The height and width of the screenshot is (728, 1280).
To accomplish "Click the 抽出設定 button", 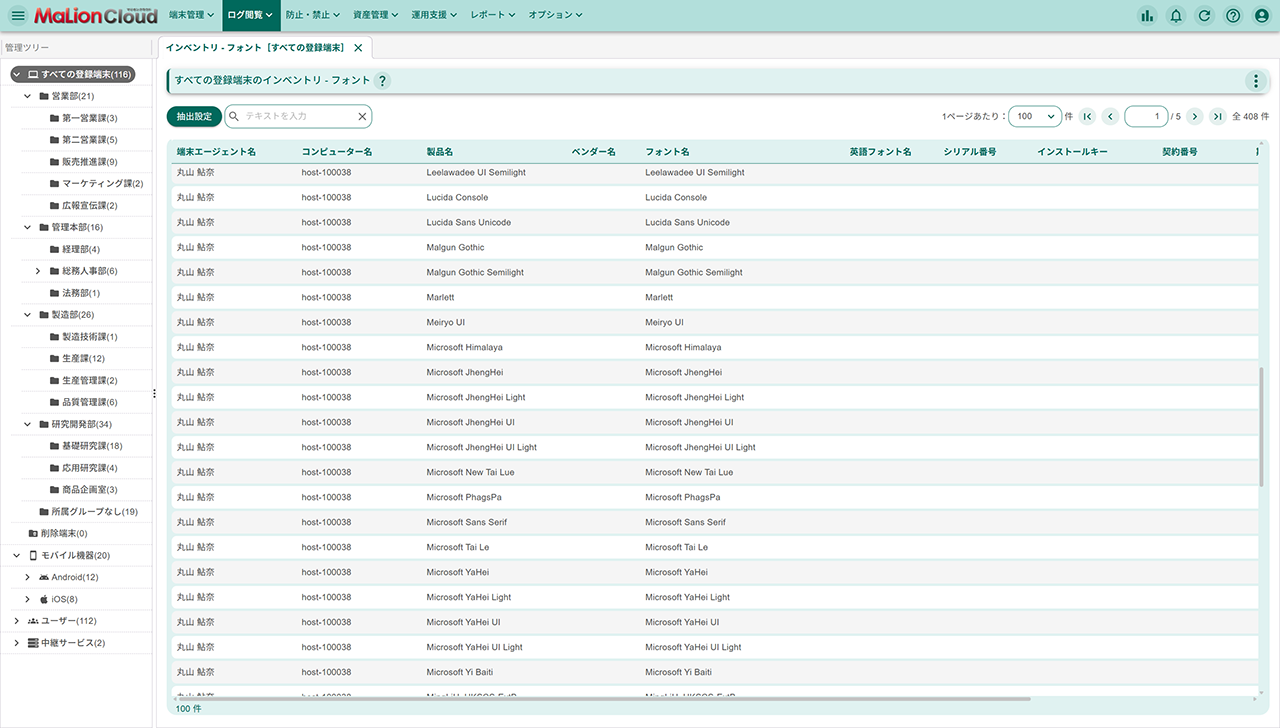I will click(x=194, y=117).
